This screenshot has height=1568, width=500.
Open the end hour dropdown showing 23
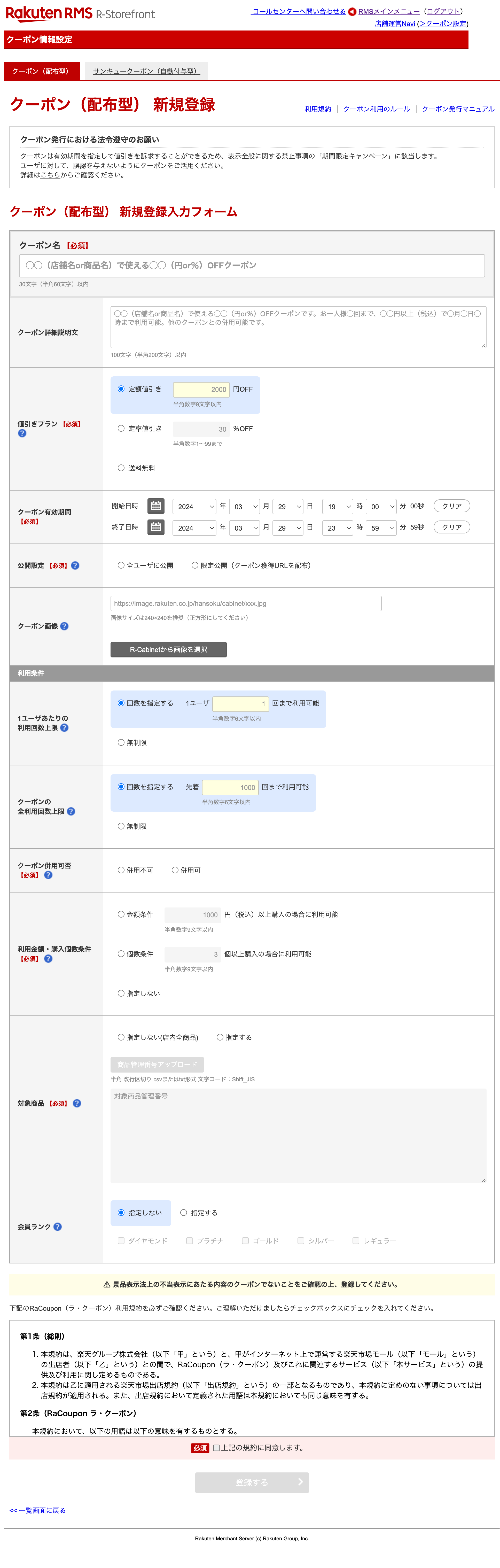point(338,528)
